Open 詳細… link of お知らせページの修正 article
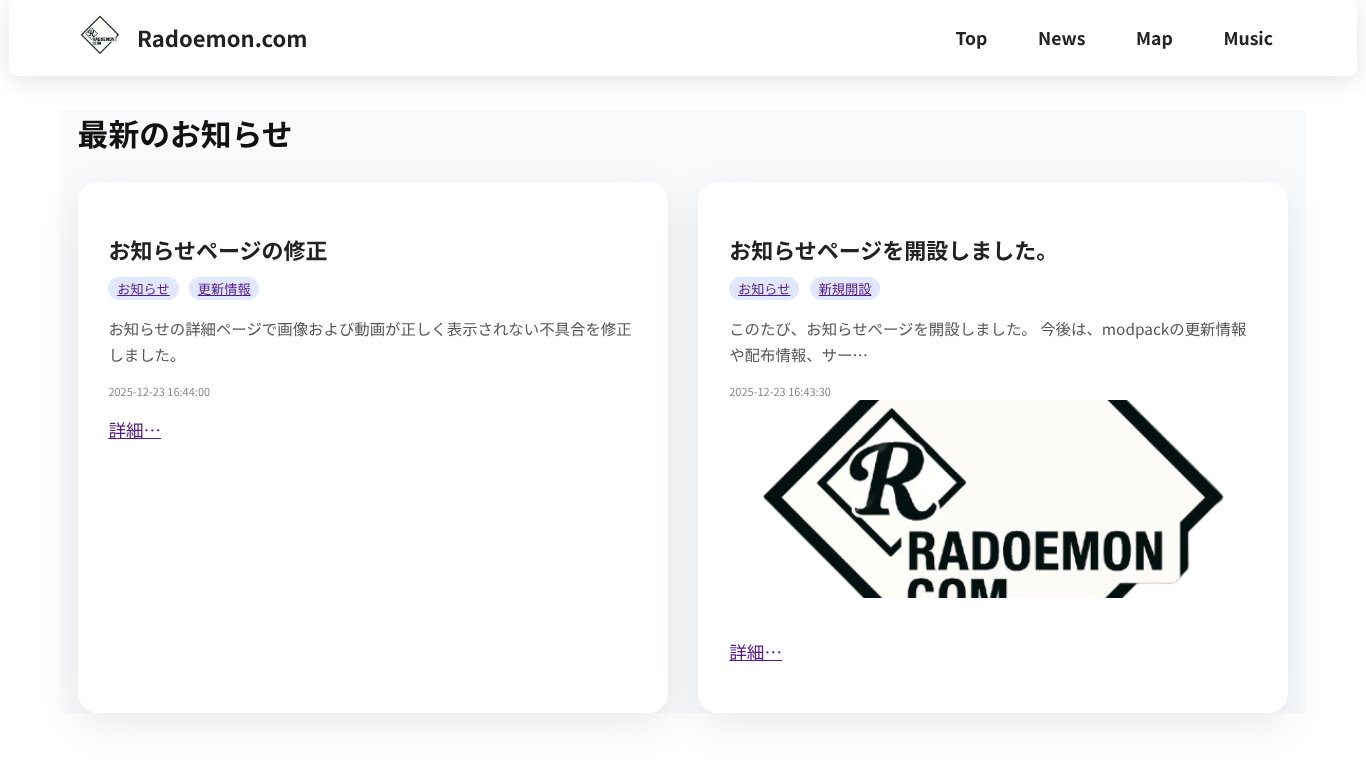The height and width of the screenshot is (768, 1366). [134, 429]
